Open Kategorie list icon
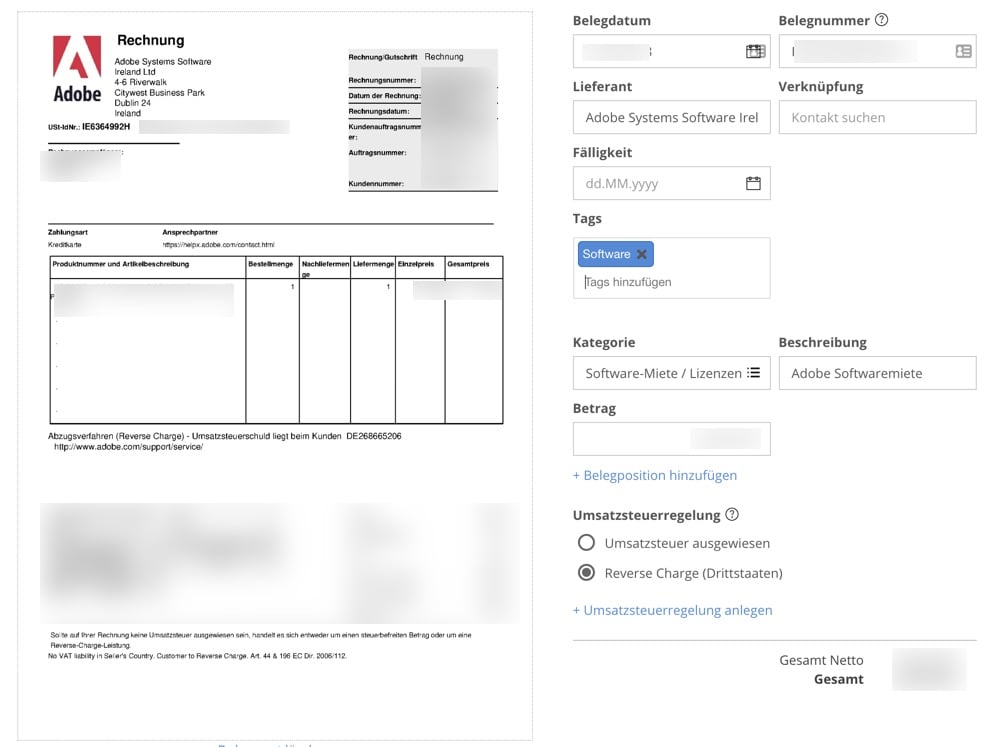 [753, 373]
